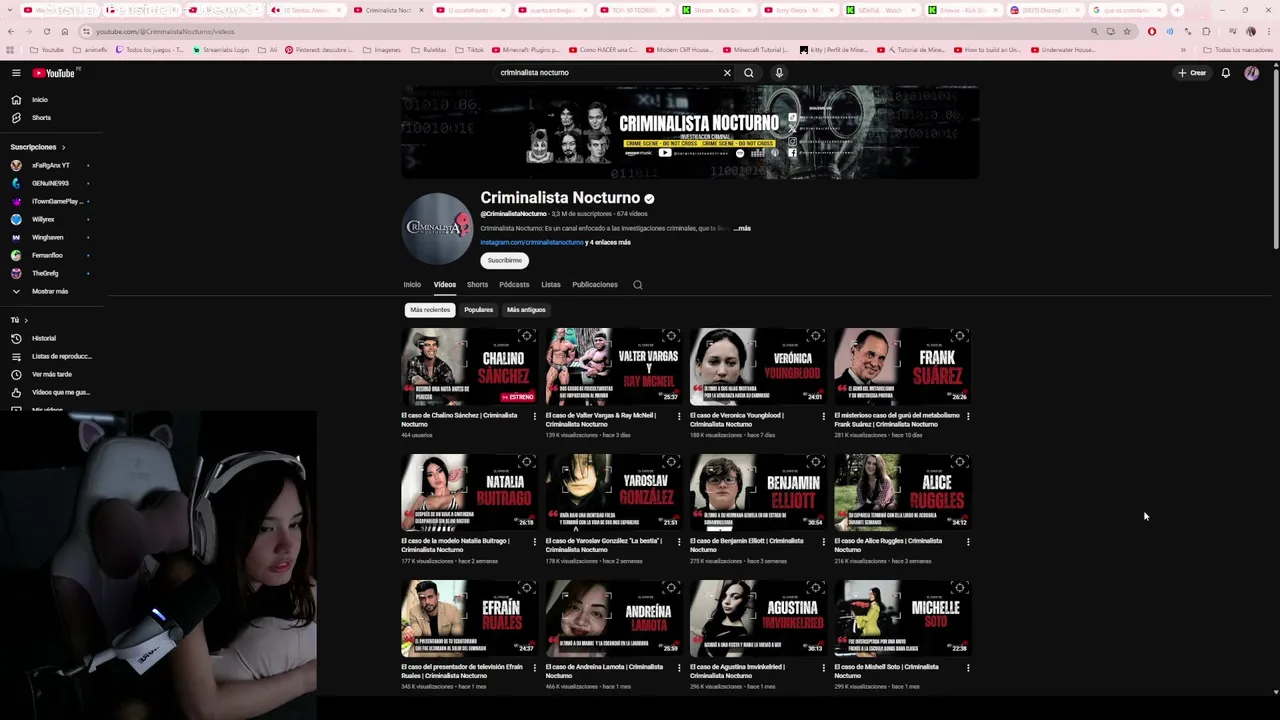1280x720 pixels.
Task: Select the Shorts channel tab
Action: click(477, 285)
